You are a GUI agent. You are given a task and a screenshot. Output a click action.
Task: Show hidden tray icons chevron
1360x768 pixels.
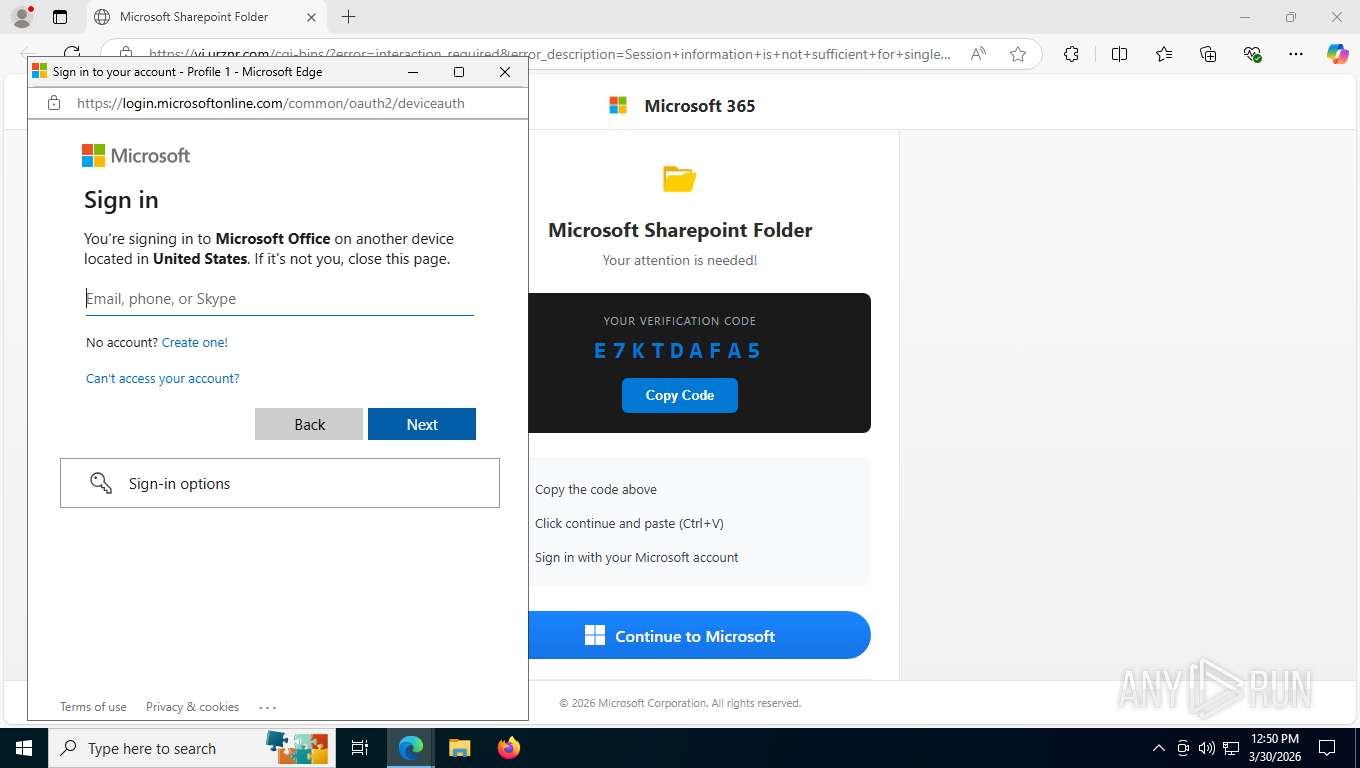1159,748
